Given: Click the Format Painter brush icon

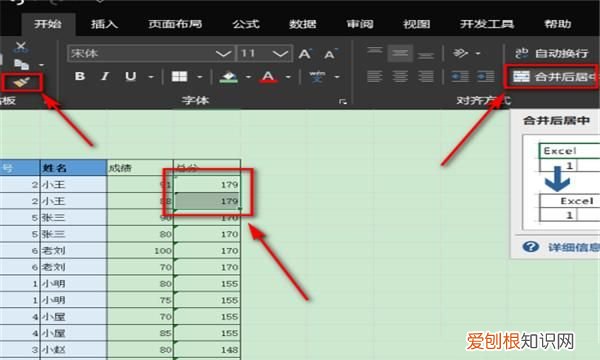Looking at the screenshot, I should 21,82.
